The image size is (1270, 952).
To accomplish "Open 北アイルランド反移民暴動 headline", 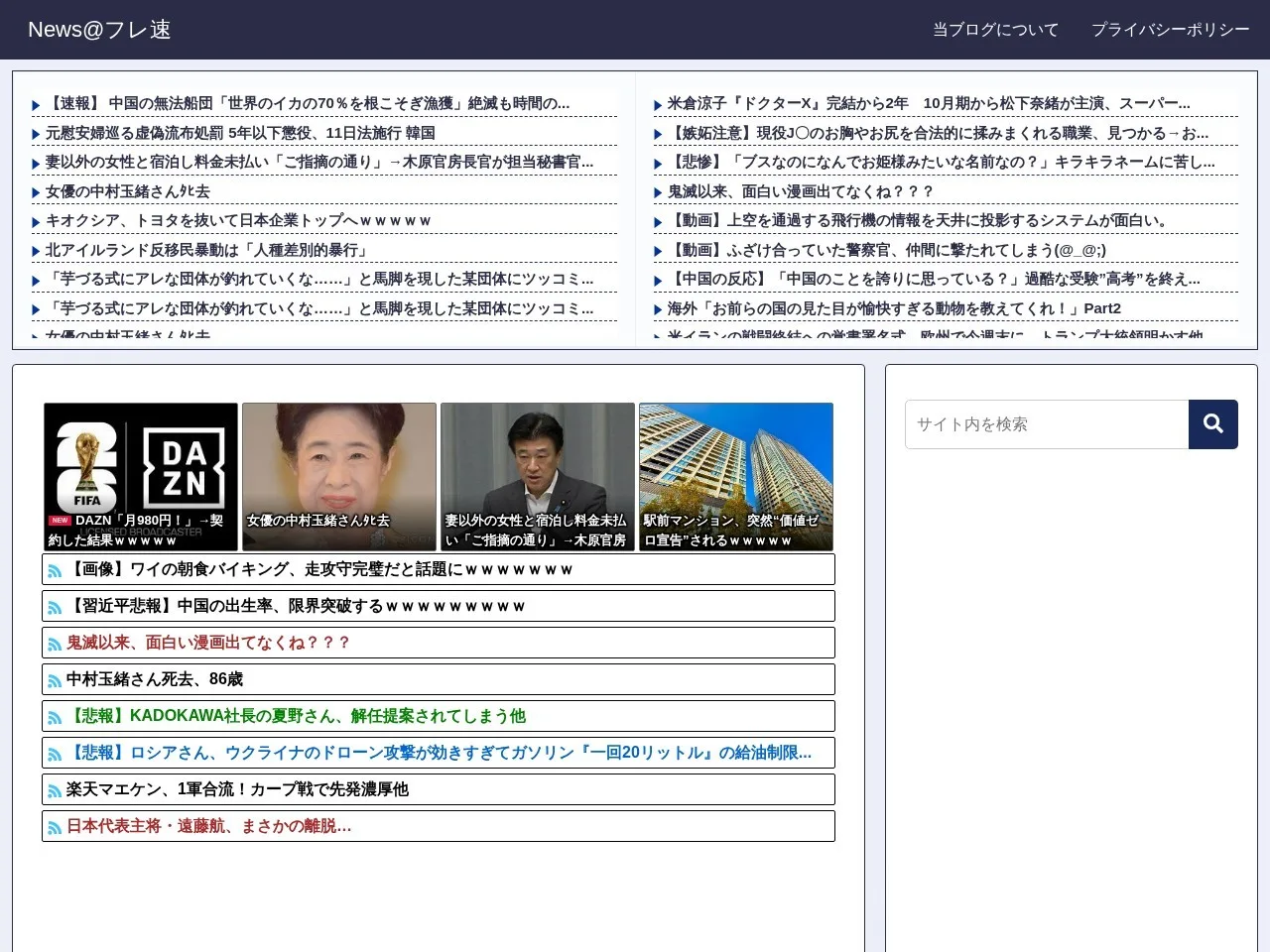I will pyautogui.click(x=207, y=250).
